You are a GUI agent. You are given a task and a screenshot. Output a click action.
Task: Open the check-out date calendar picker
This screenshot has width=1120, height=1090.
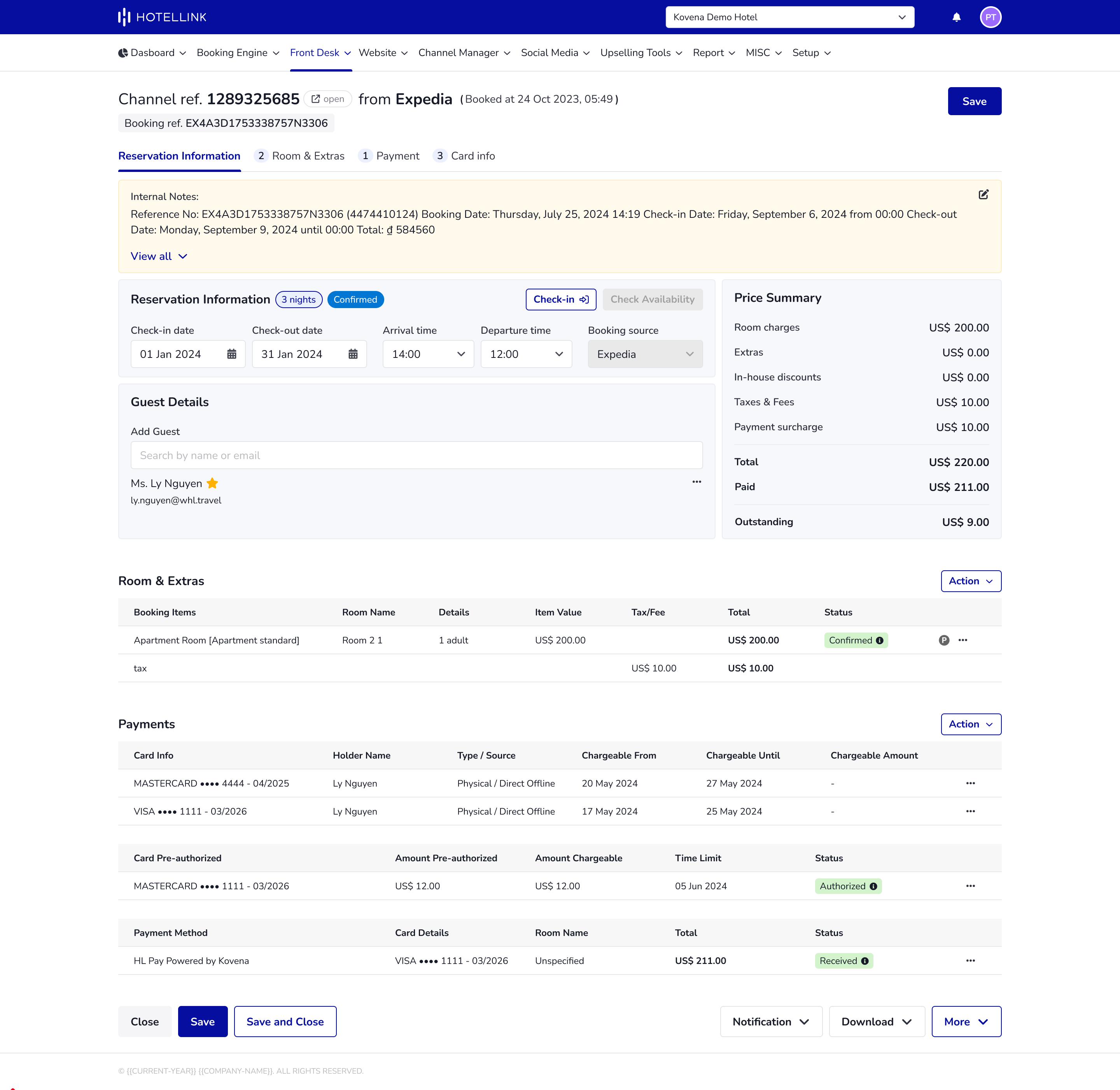point(353,354)
